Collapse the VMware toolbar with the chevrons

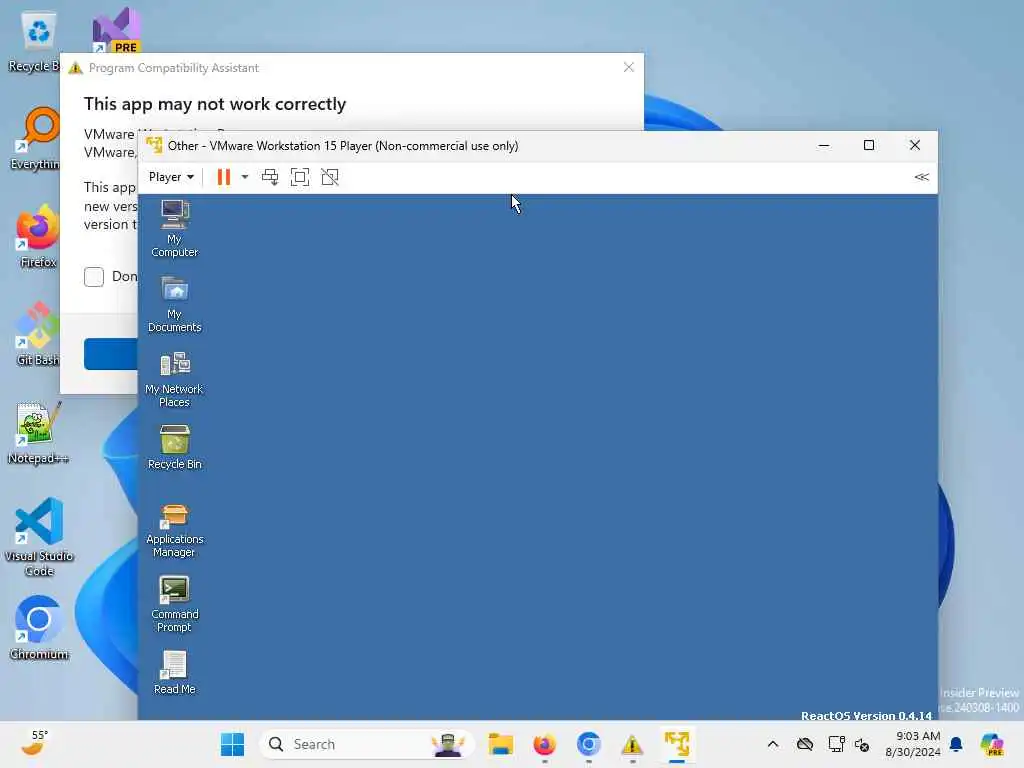(x=921, y=177)
